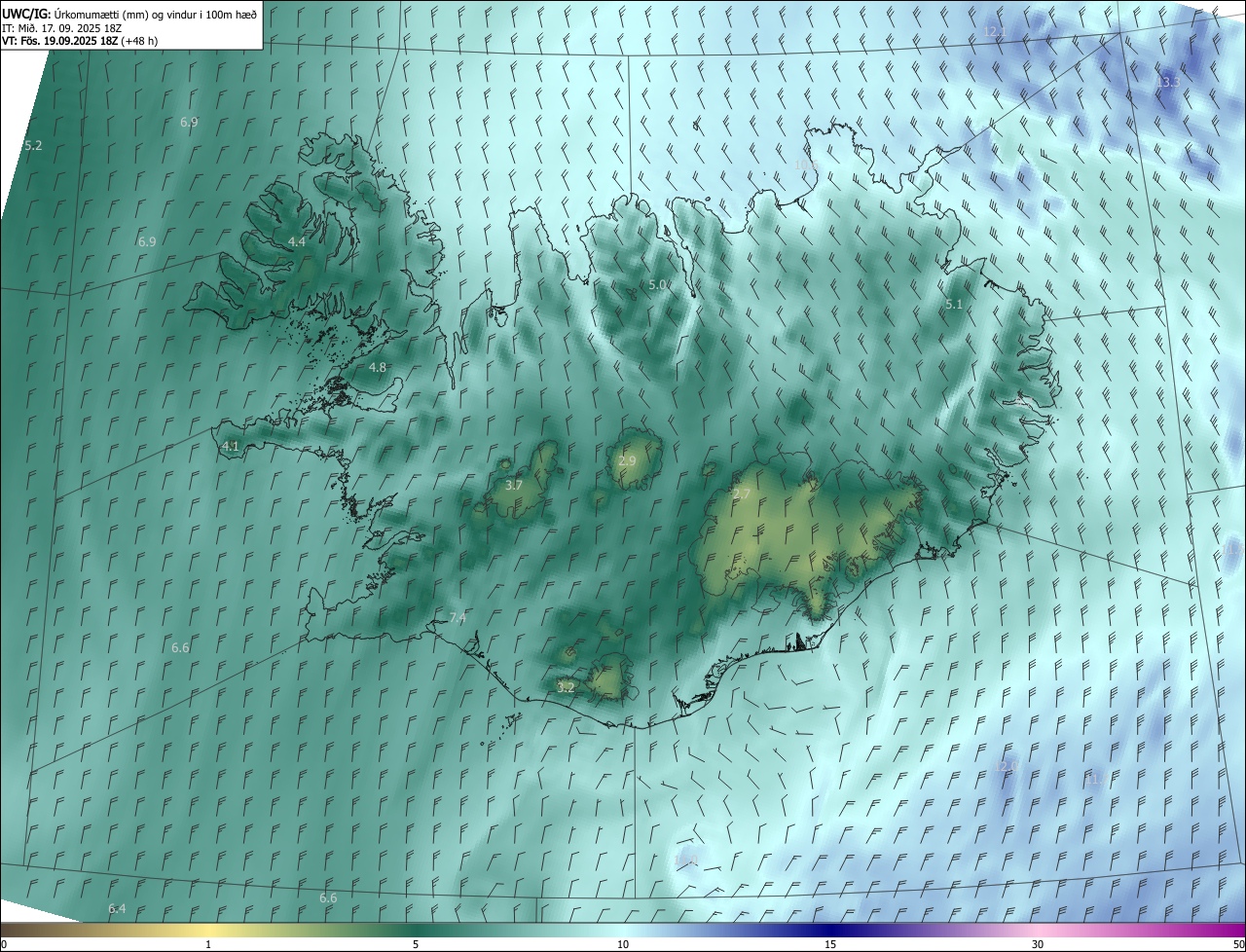Click the 5 tick on the colour scale
This screenshot has height=952, width=1246.
tap(416, 944)
